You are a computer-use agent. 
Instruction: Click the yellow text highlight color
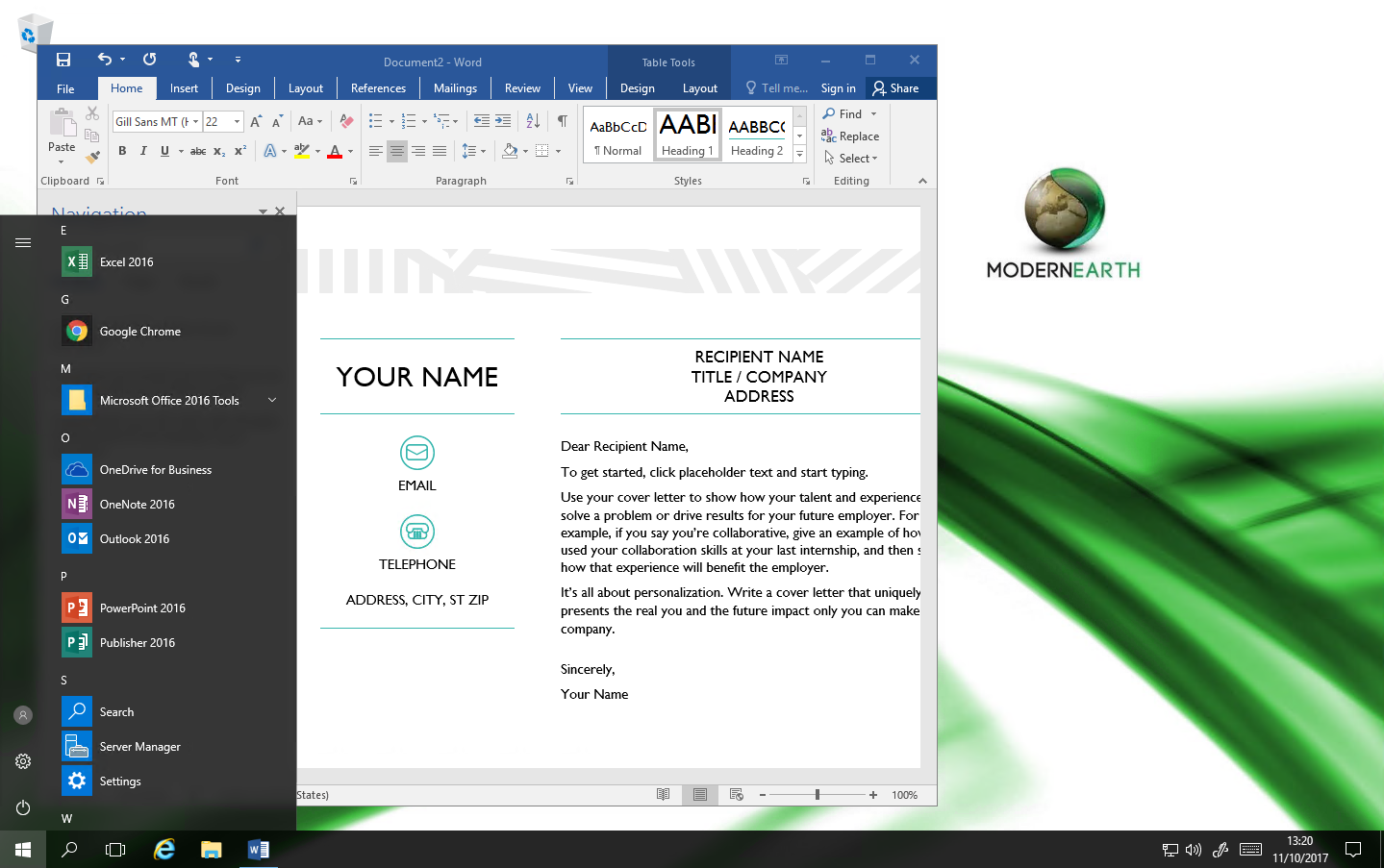pos(302,151)
